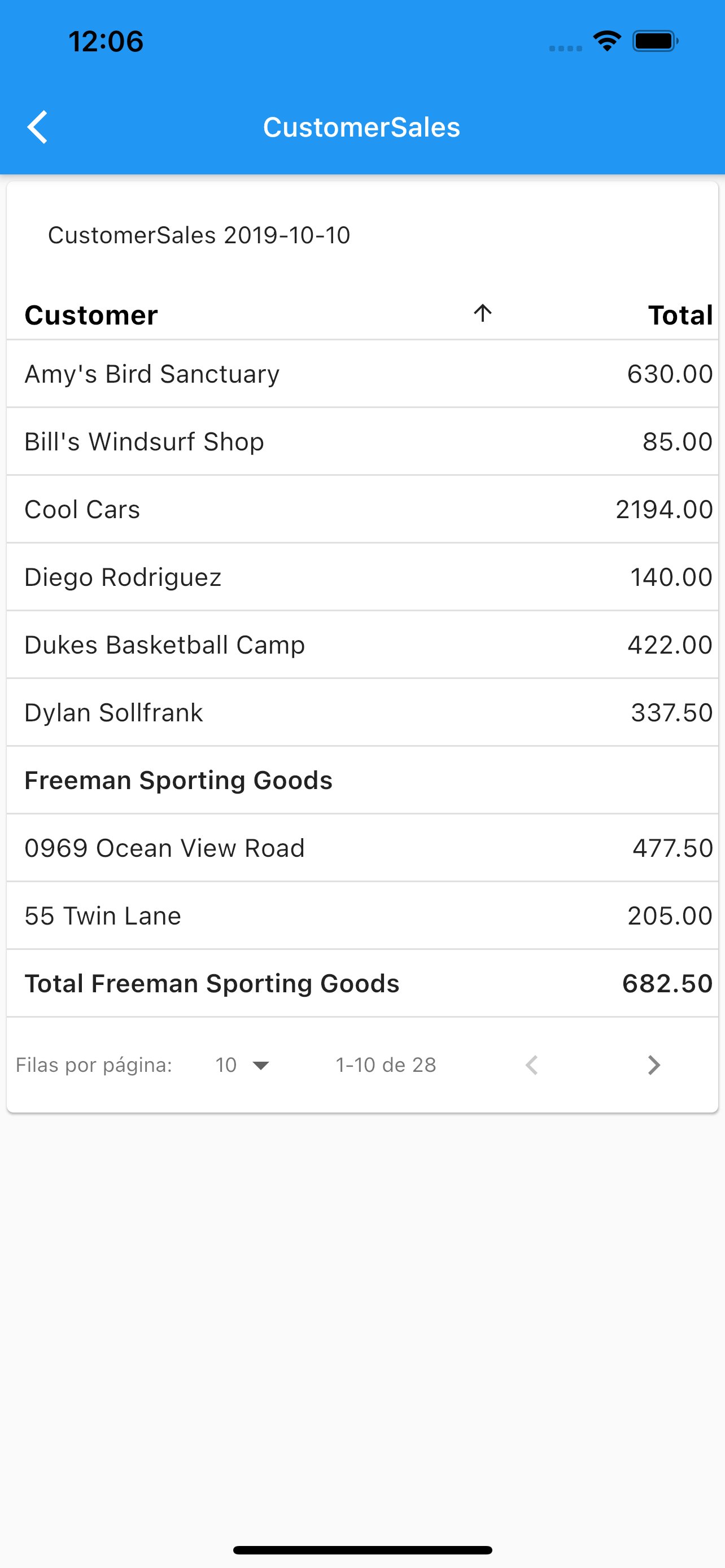
Task: Tap Total Freeman Sporting Goods row
Action: (362, 983)
